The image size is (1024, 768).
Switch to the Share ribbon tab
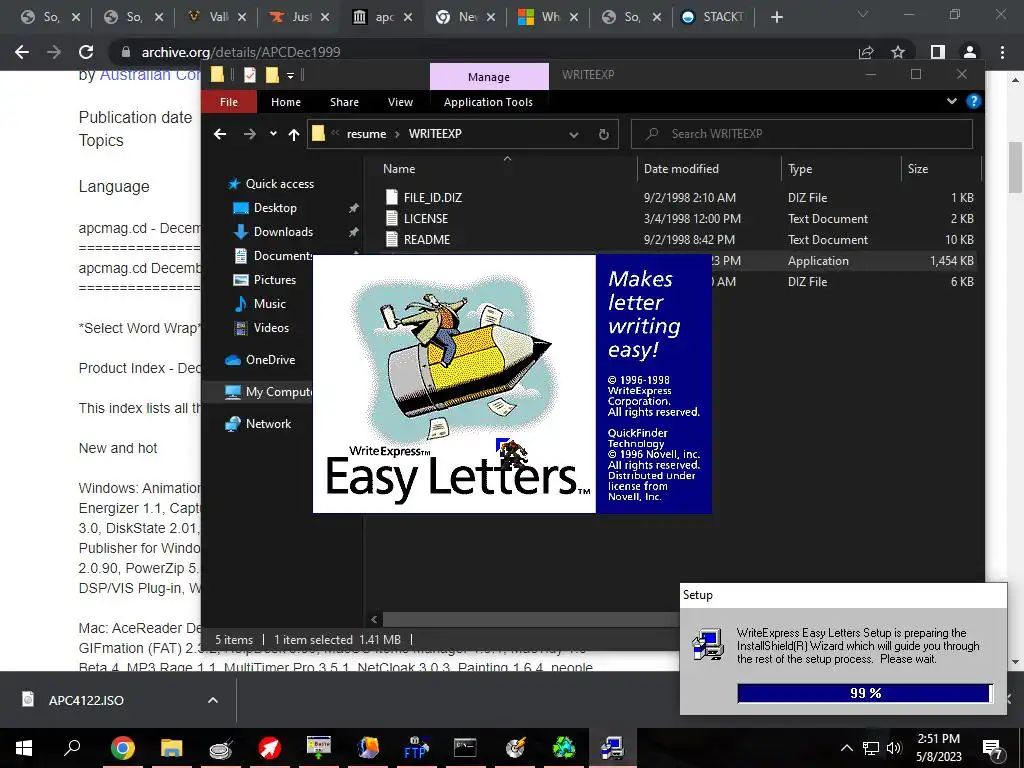tap(344, 102)
